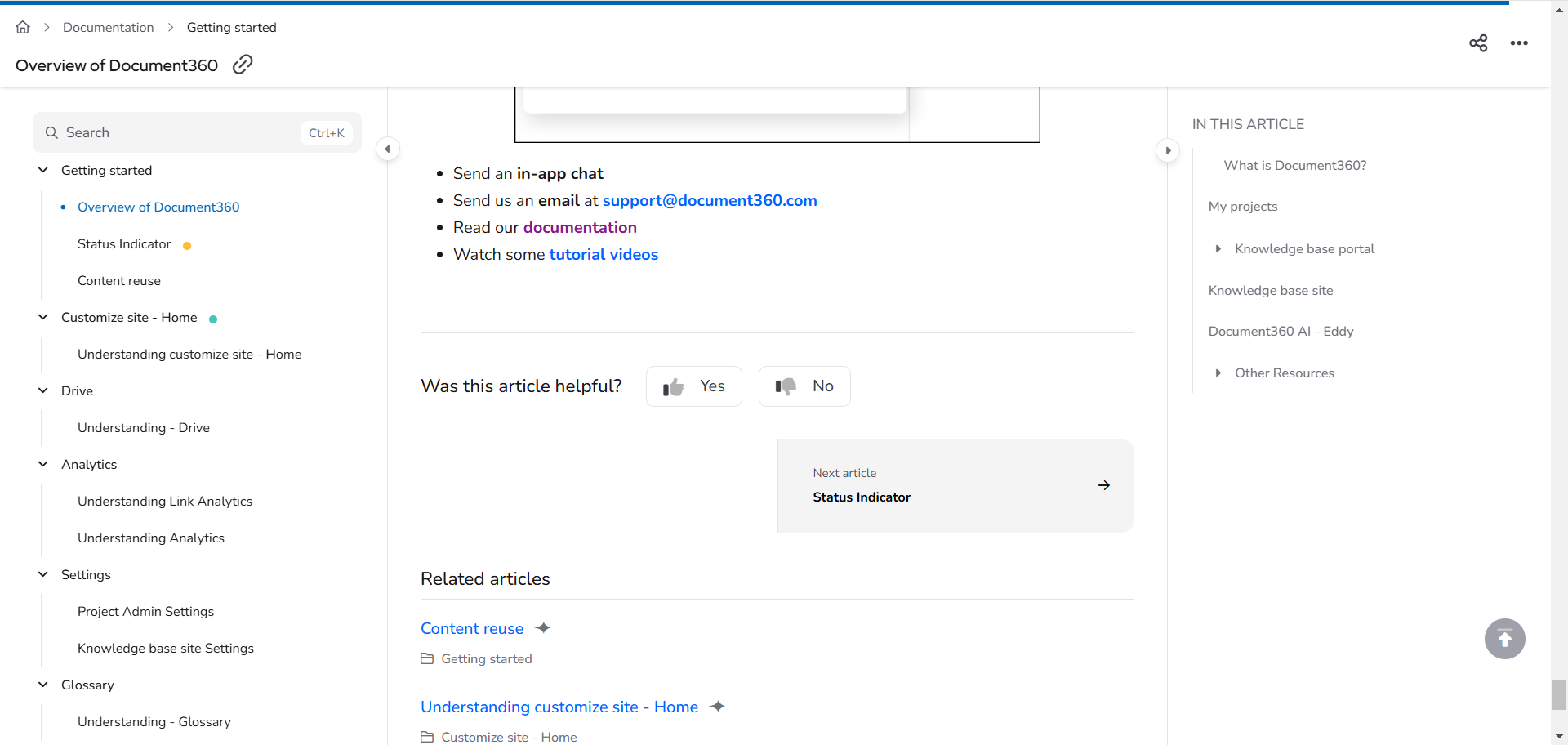Open Understanding - Glossary article
Viewport: 1568px width, 745px height.
[154, 721]
